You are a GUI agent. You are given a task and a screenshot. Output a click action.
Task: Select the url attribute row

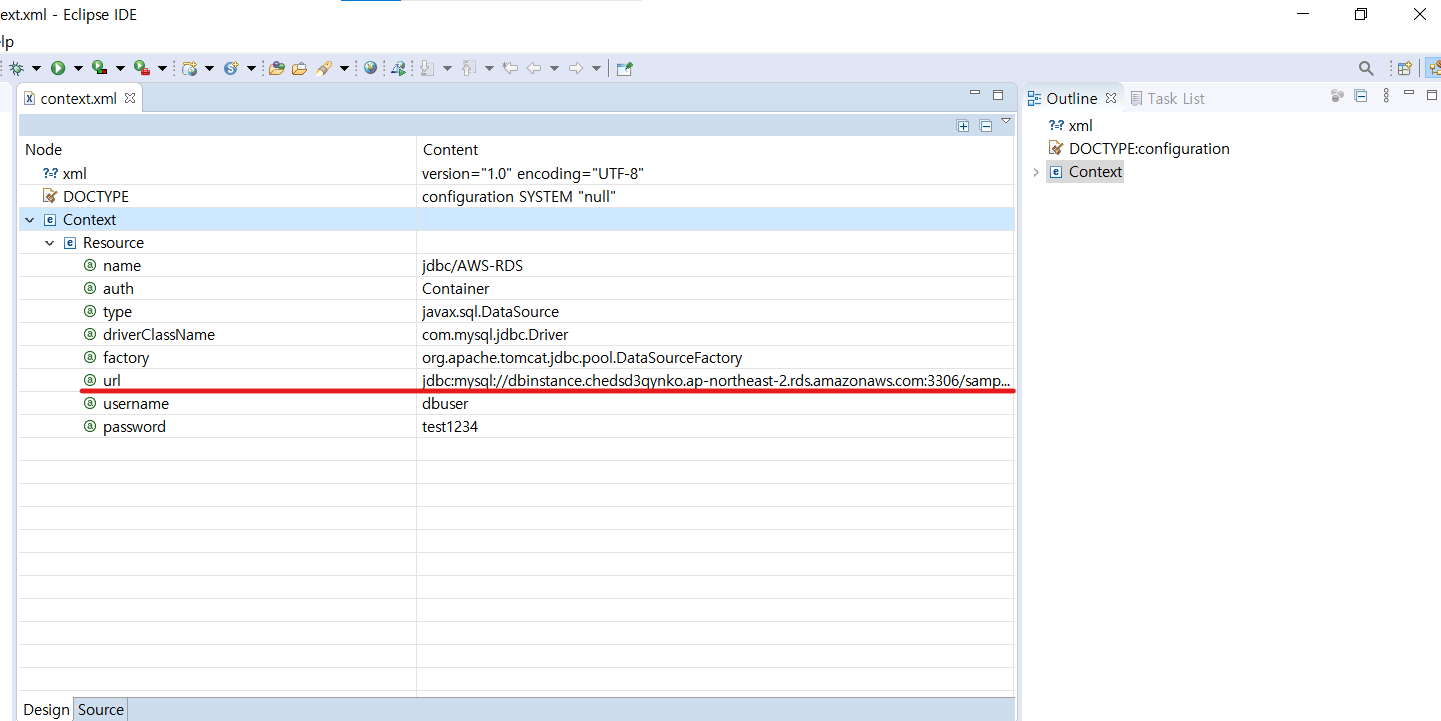pos(516,380)
